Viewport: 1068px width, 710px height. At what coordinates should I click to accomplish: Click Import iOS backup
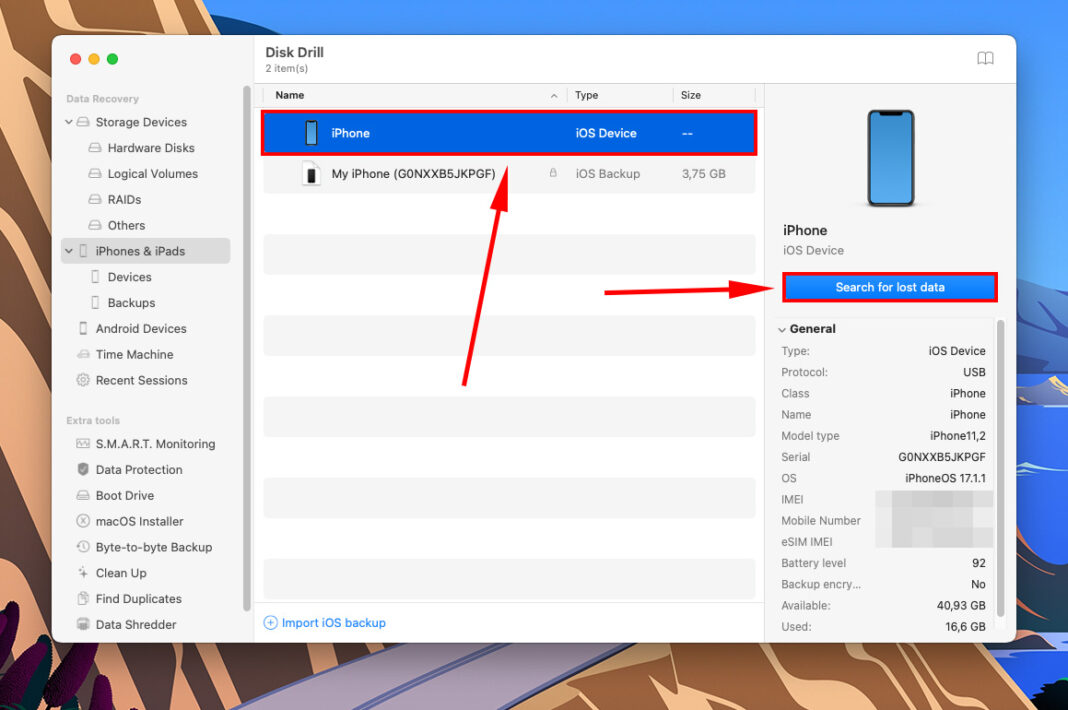(324, 622)
